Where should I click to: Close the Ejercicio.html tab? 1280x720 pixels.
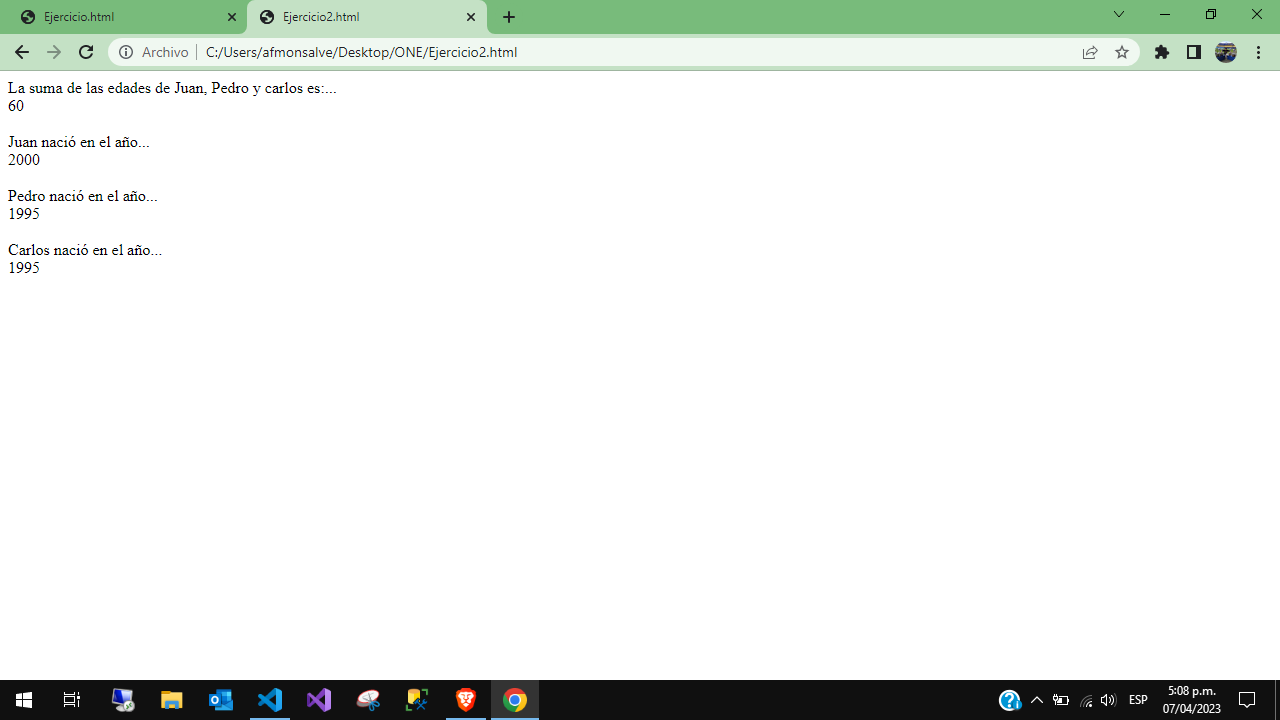[232, 17]
